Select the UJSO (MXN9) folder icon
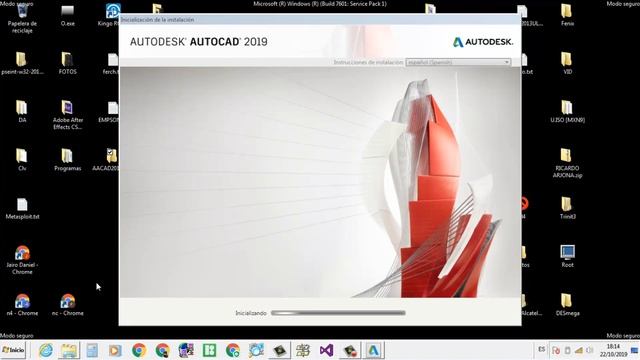Viewport: 640px width, 360px height. tap(567, 111)
